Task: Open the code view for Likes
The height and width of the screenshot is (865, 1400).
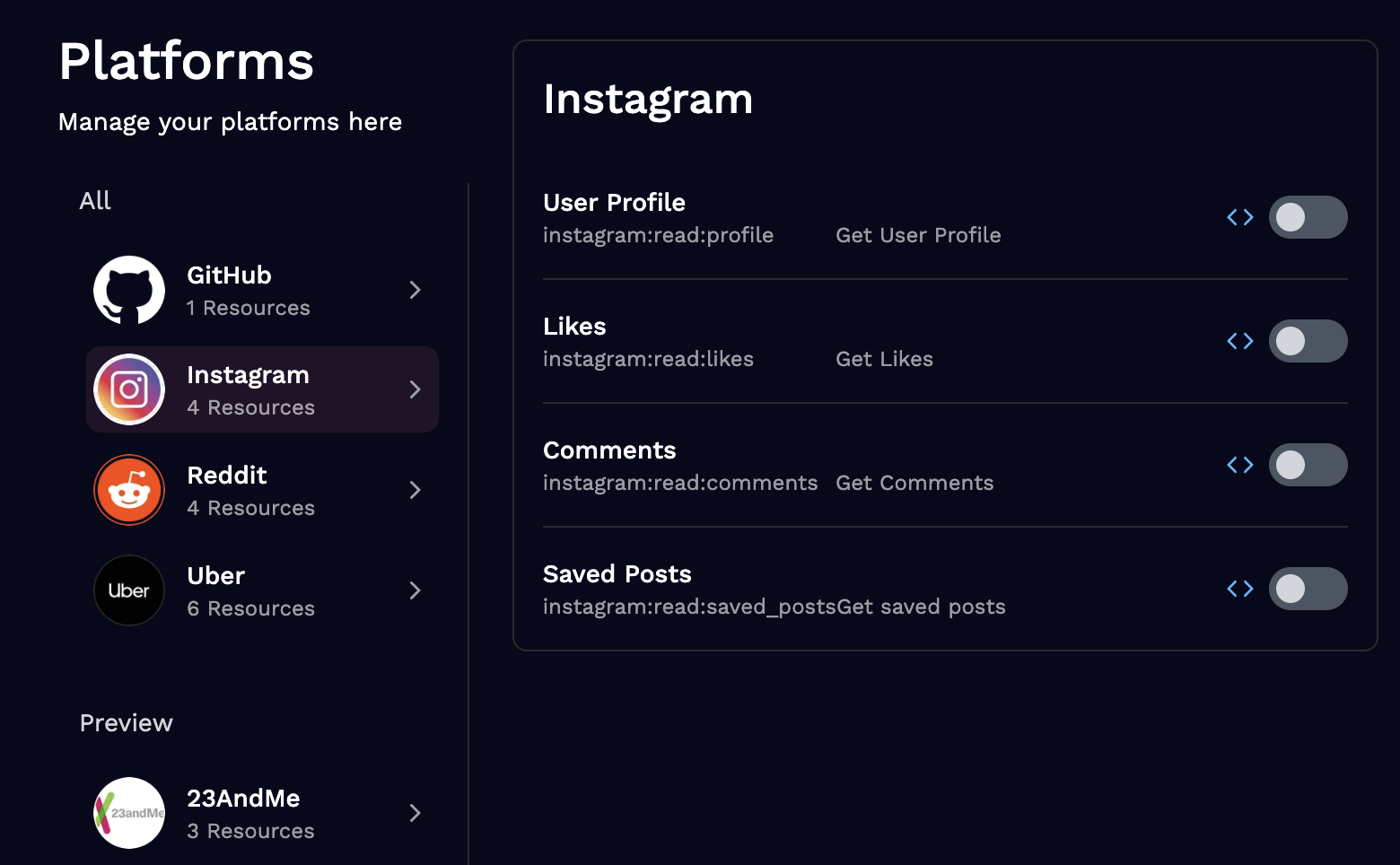Action: tap(1240, 340)
